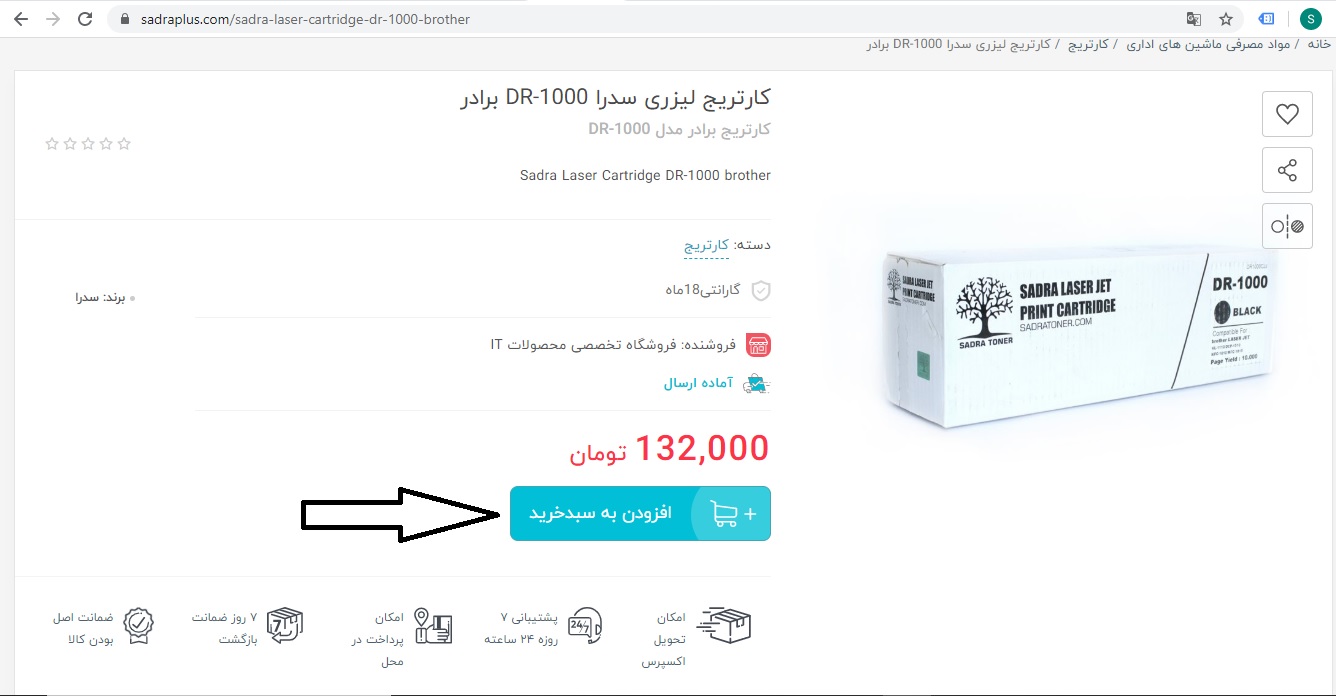Click the shopping cart plus icon

point(733,513)
